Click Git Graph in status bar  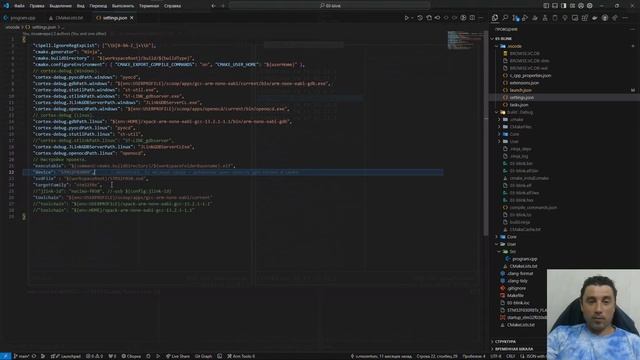[203, 356]
